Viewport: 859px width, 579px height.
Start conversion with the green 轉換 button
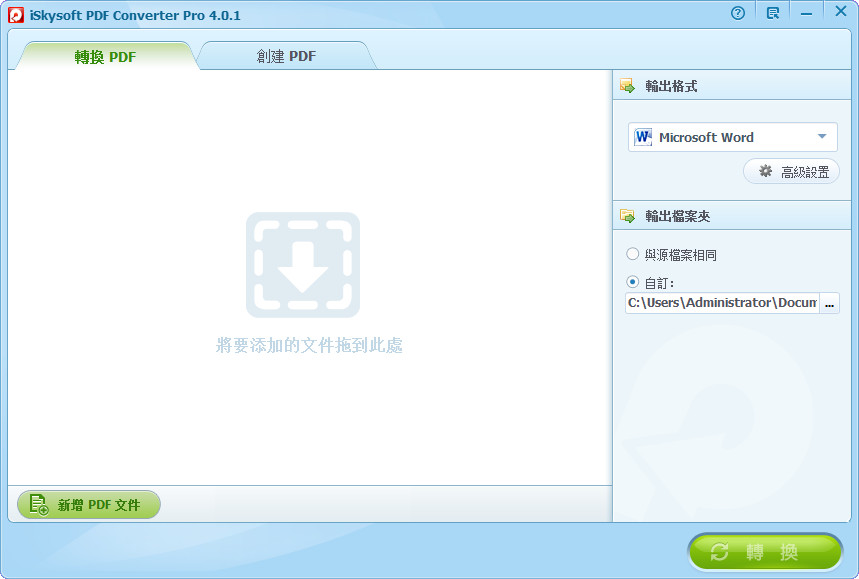tap(765, 552)
